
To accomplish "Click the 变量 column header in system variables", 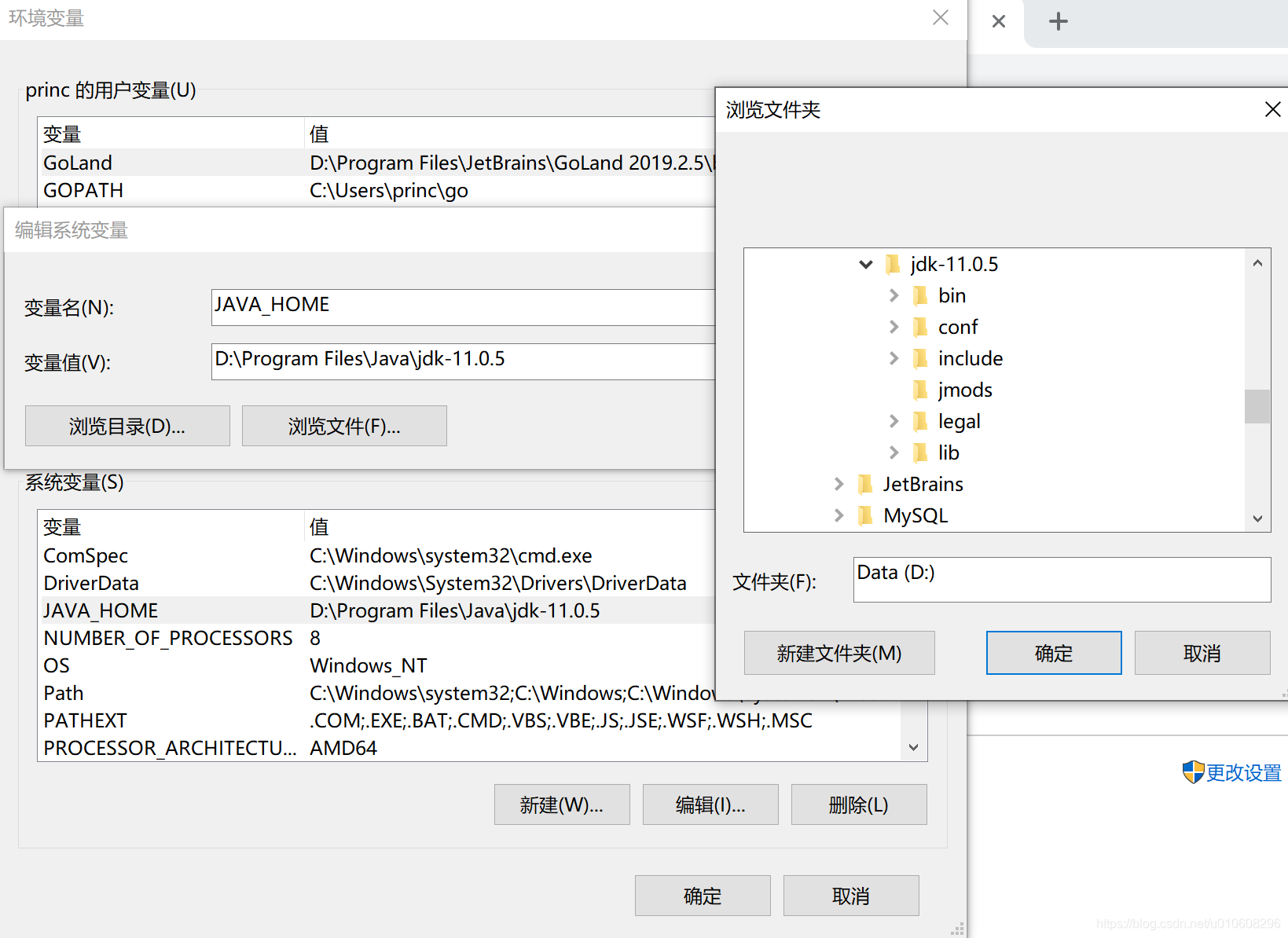I will 171,526.
